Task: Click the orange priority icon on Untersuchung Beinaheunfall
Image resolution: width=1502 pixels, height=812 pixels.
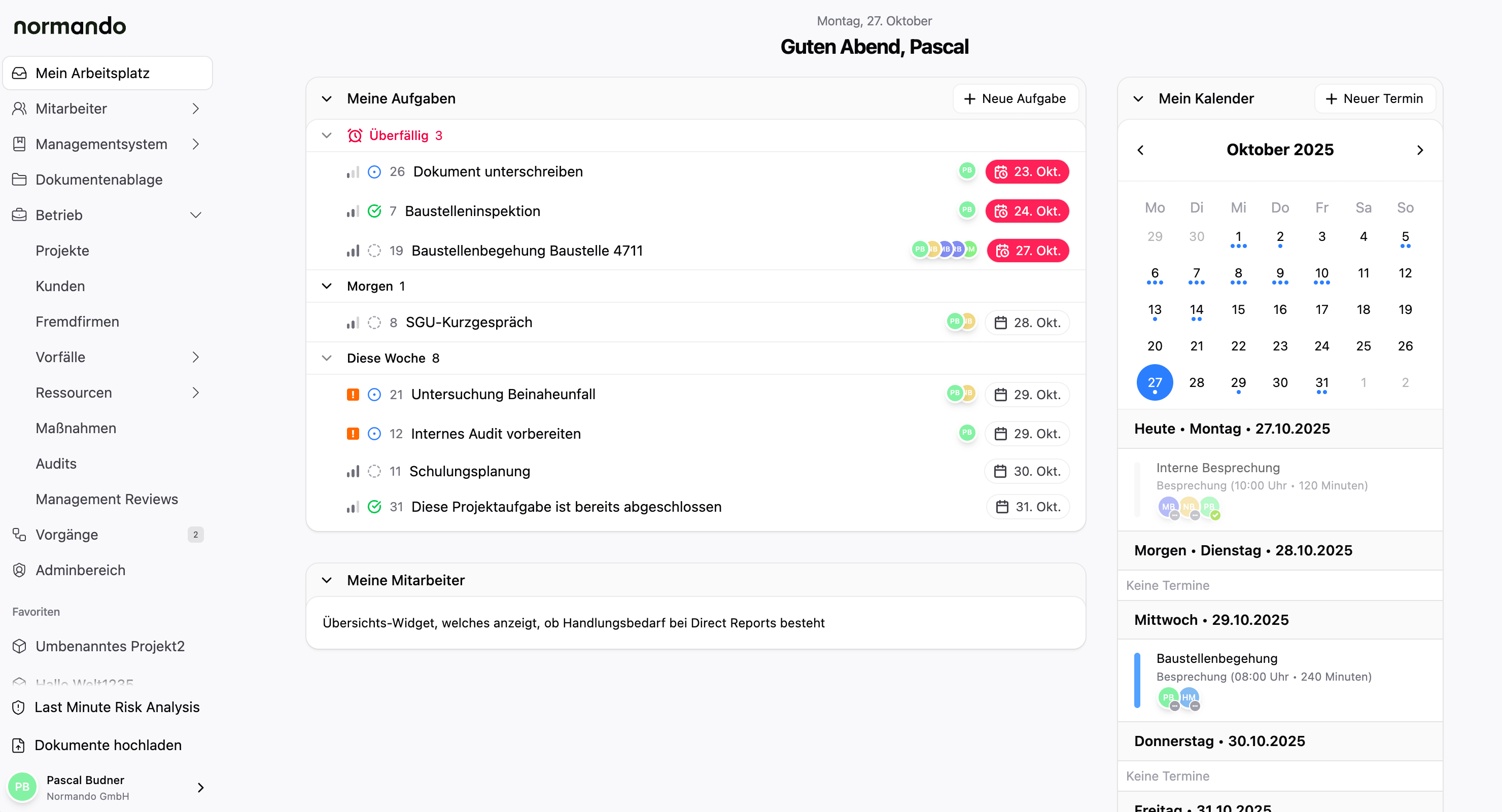Action: (353, 395)
